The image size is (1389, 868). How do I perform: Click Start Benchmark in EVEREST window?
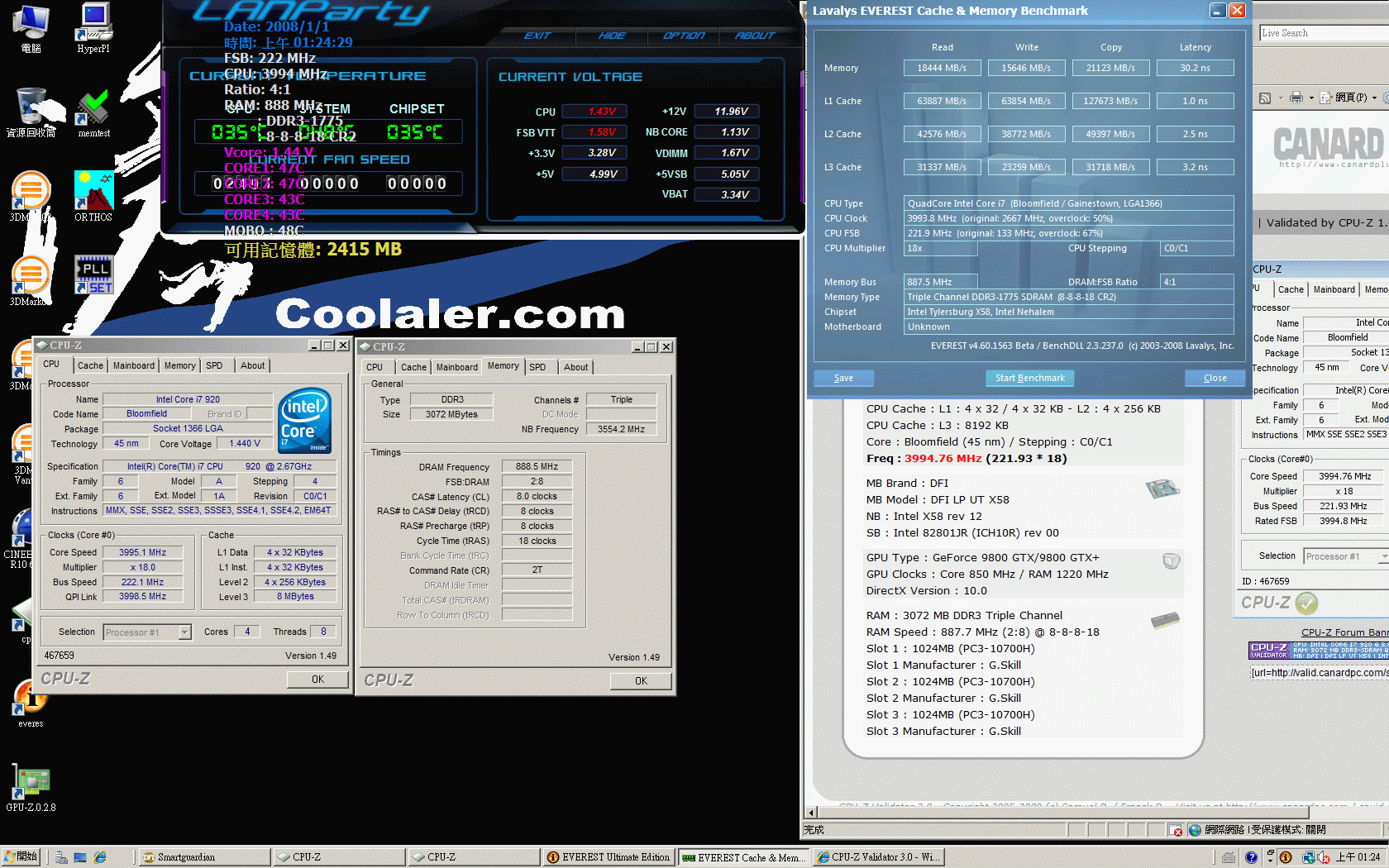pos(1029,378)
